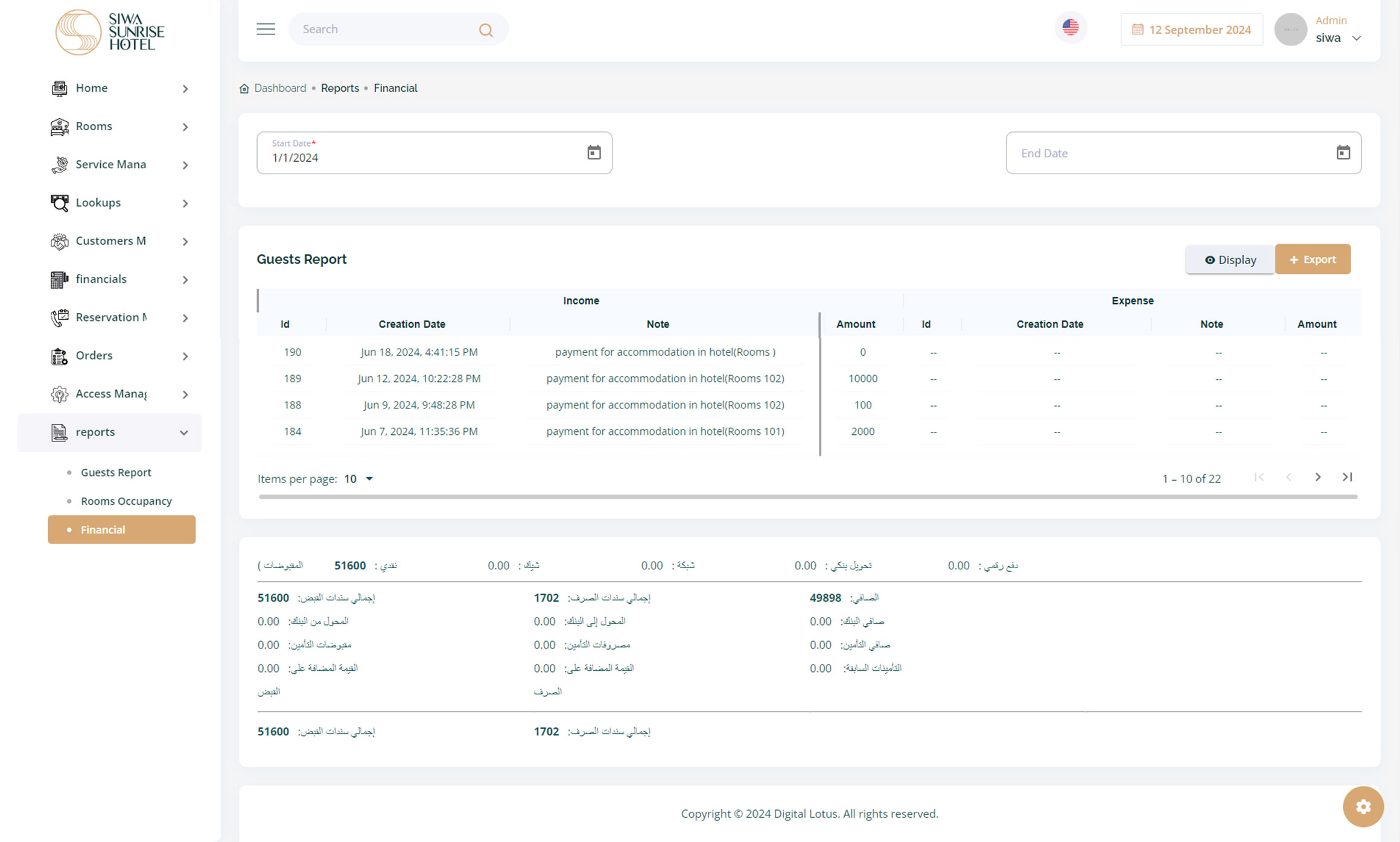Expand the financials menu chevron

point(185,280)
